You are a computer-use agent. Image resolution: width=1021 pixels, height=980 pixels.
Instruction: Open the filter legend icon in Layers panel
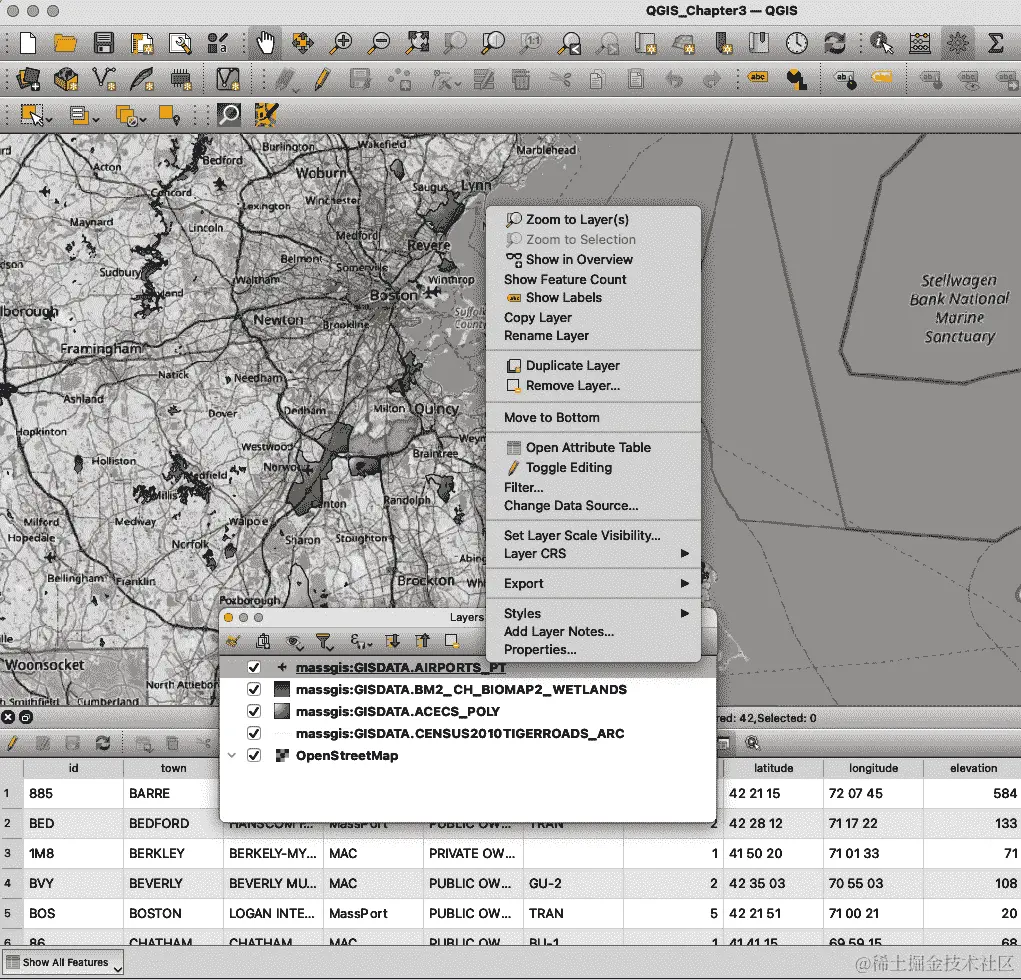tap(324, 641)
